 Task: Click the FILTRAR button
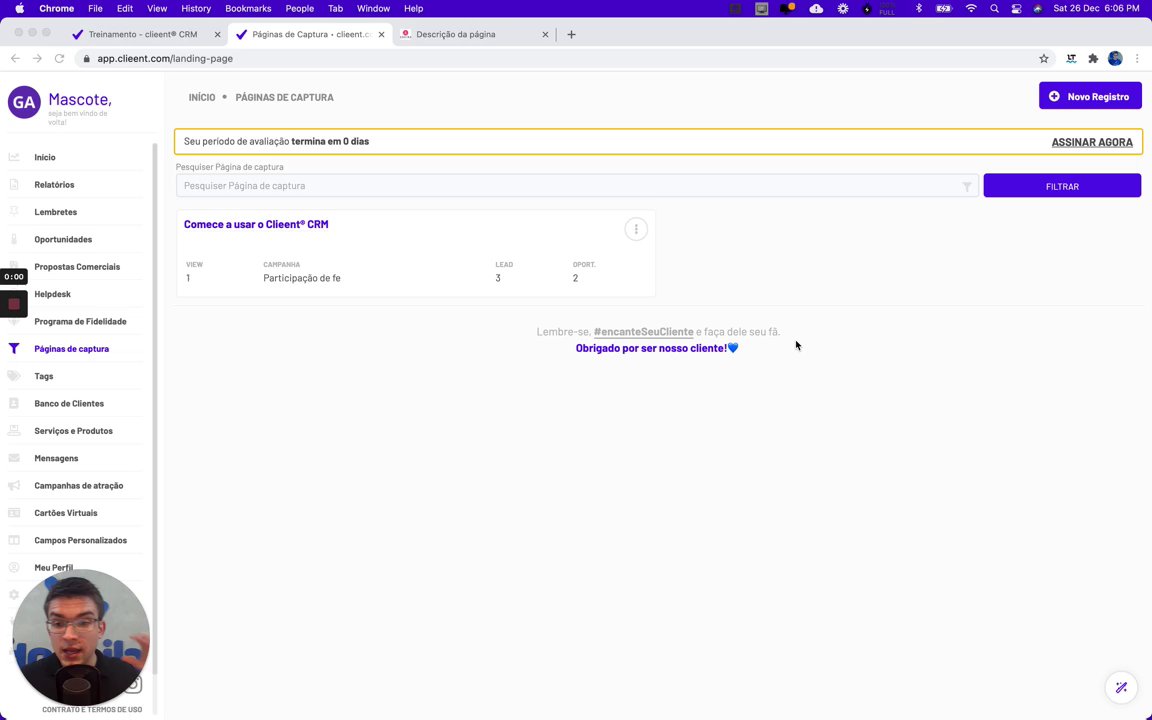(x=1062, y=187)
